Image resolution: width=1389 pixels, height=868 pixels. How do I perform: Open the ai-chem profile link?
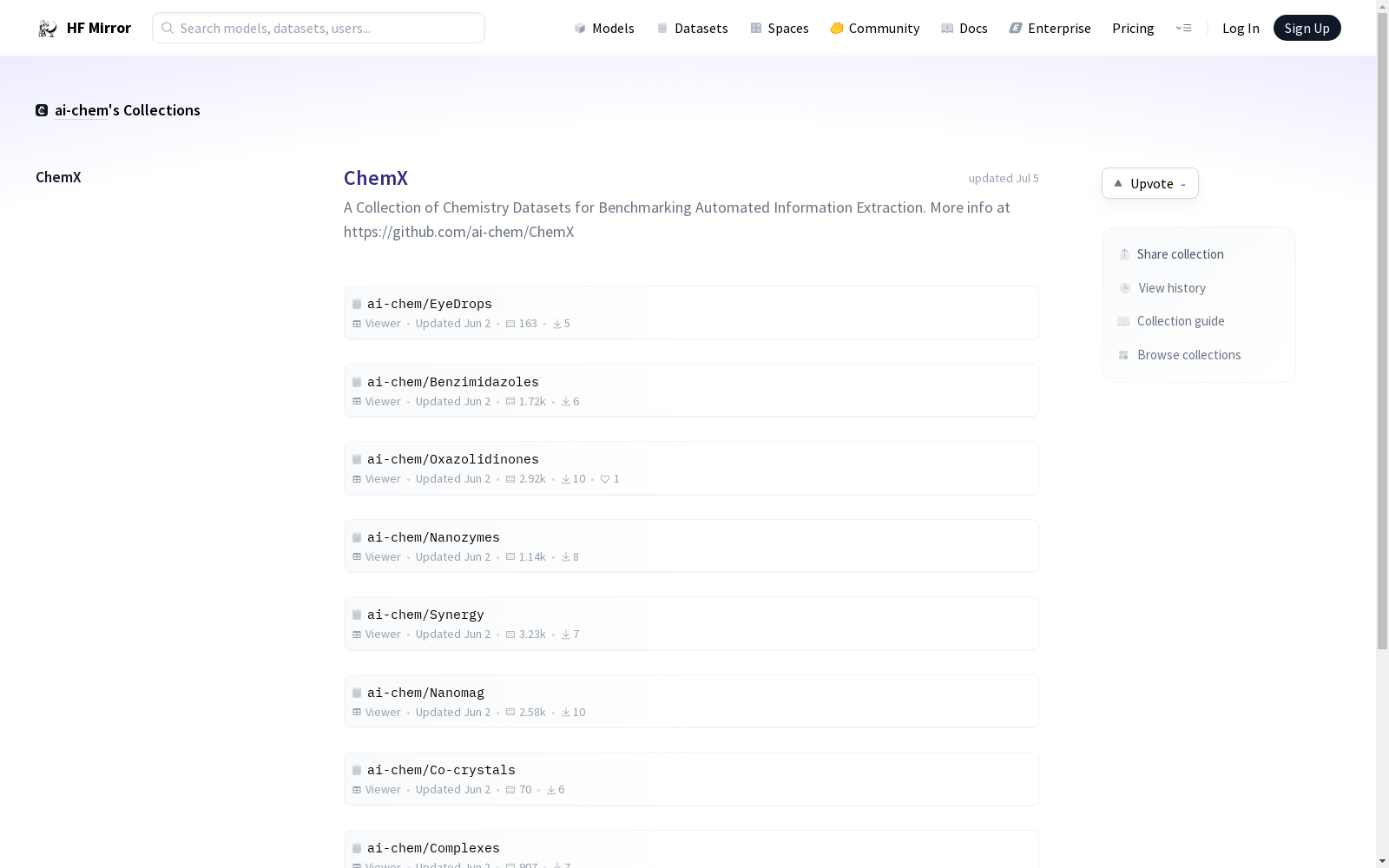pos(82,110)
